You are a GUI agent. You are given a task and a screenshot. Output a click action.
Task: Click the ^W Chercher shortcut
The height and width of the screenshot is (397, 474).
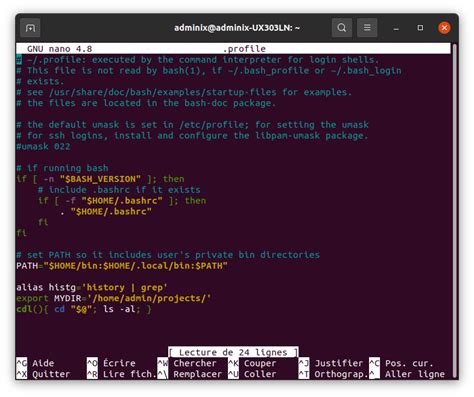click(187, 363)
